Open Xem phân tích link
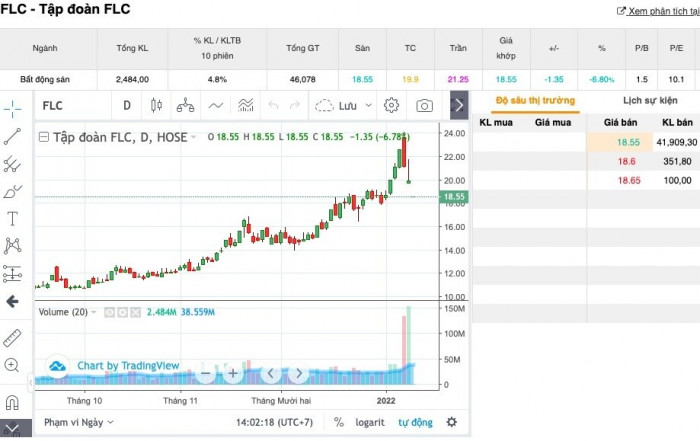Viewport: 700px width, 441px height. [x=659, y=11]
